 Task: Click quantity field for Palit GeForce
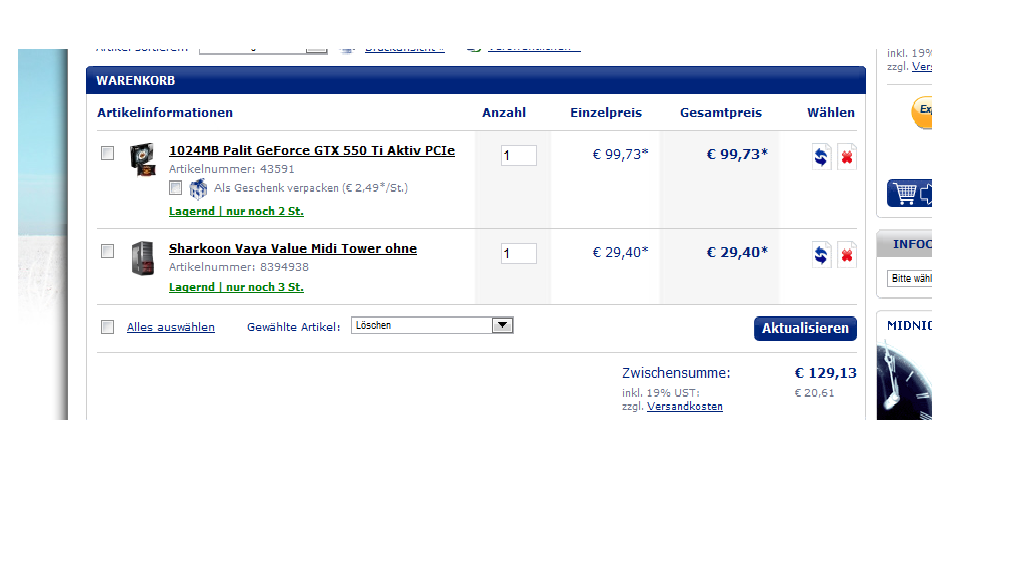click(x=519, y=155)
